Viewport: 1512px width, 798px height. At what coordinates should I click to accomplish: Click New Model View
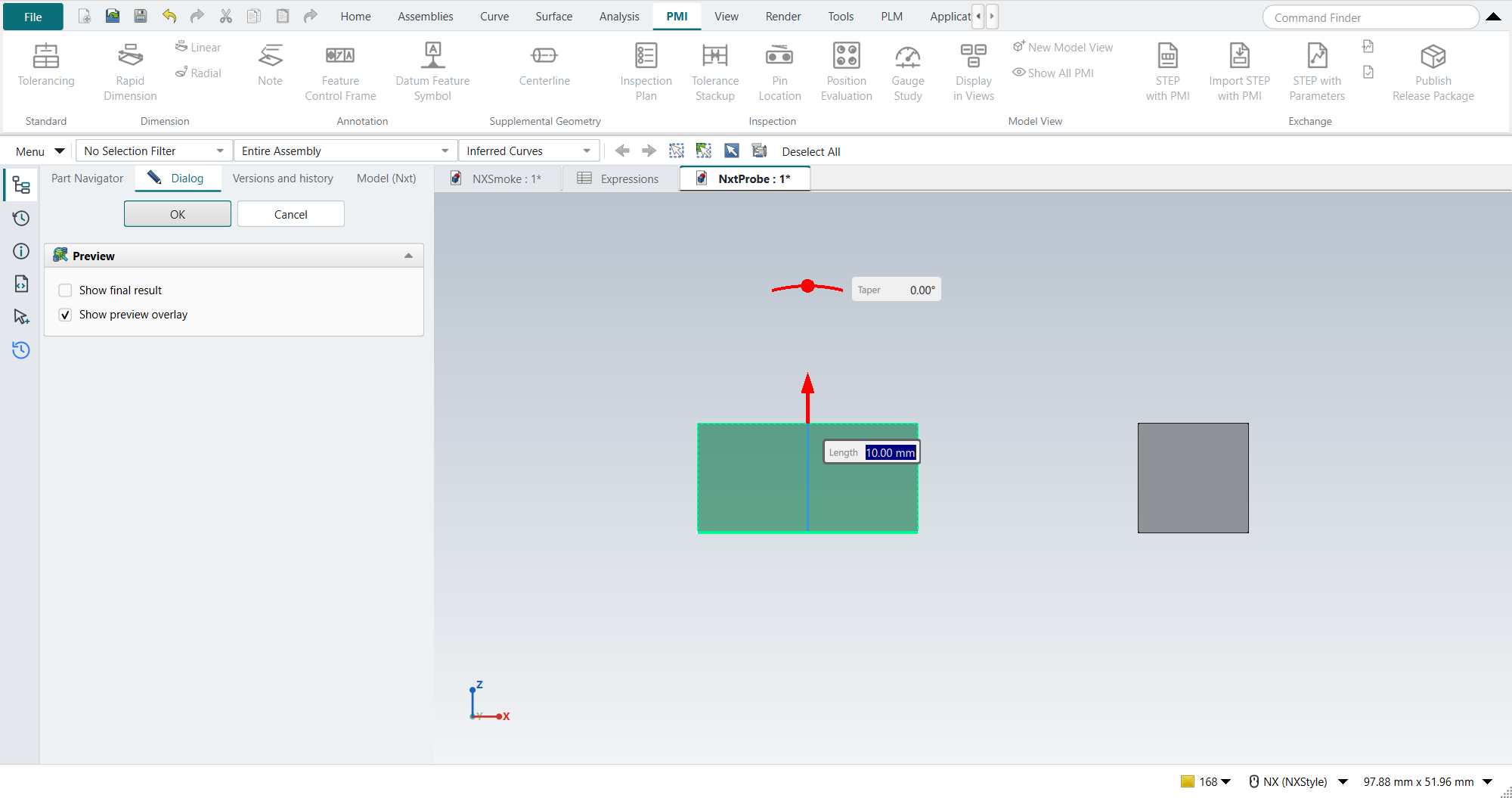(x=1063, y=47)
